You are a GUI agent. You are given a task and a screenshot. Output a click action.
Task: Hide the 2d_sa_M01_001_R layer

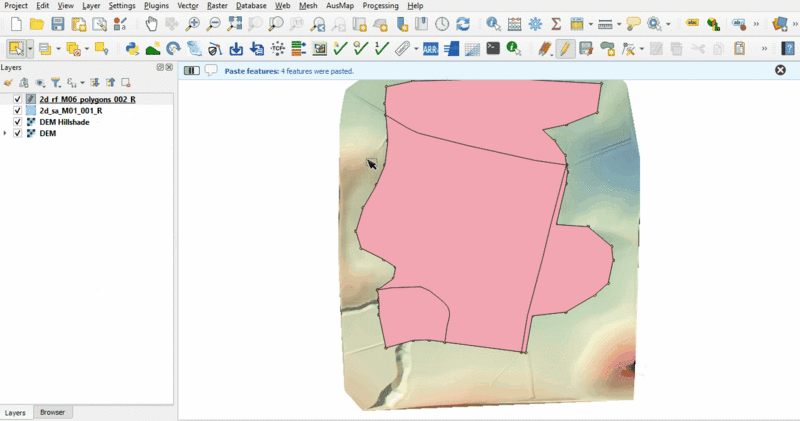[18, 111]
